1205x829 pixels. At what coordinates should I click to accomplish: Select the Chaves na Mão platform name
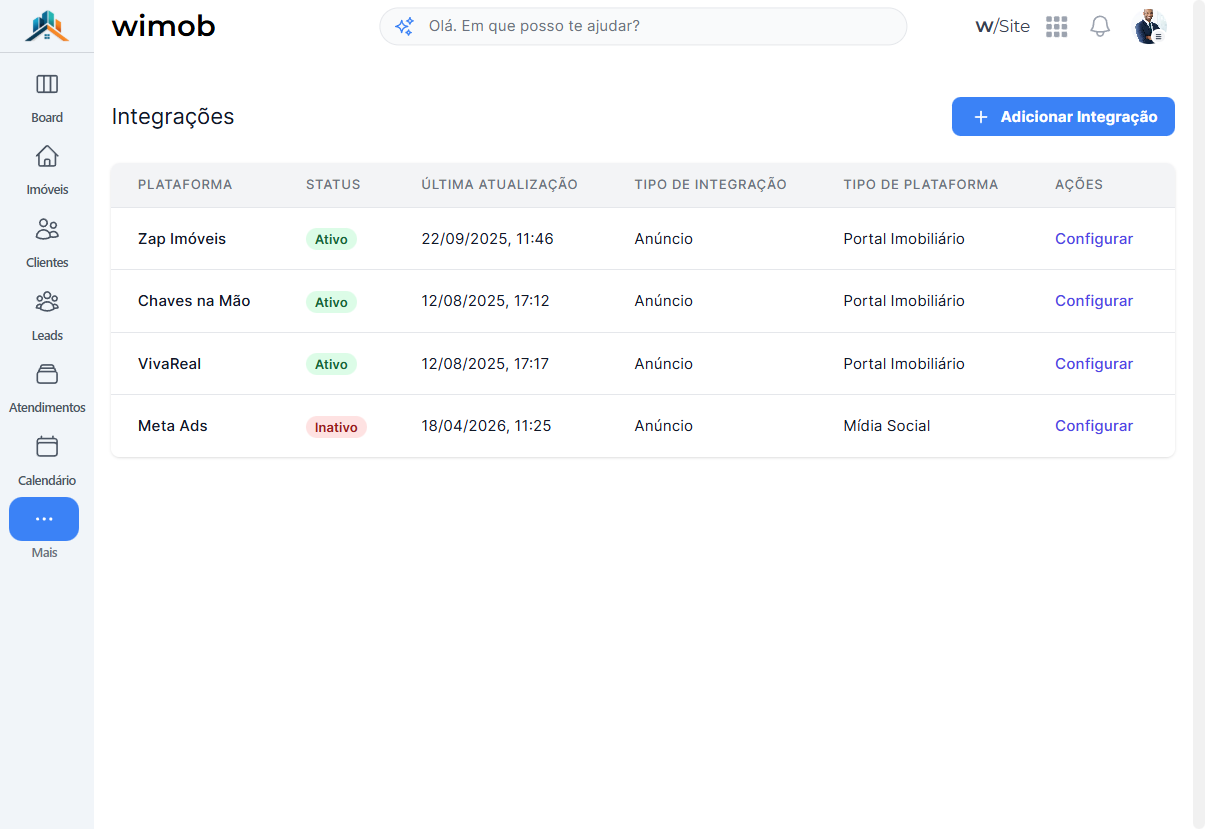click(194, 301)
